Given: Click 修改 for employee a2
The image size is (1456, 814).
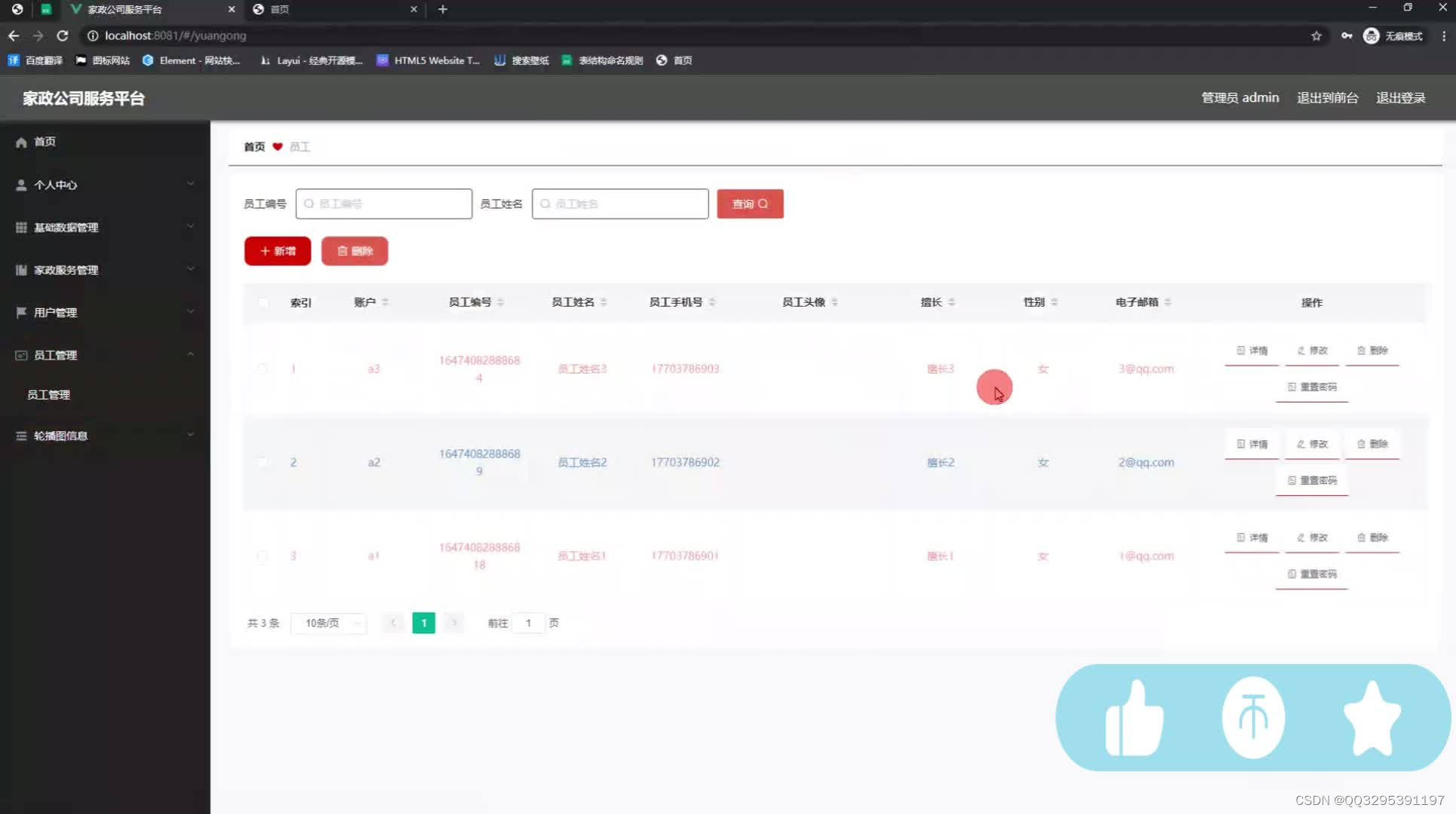Looking at the screenshot, I should pos(1312,444).
